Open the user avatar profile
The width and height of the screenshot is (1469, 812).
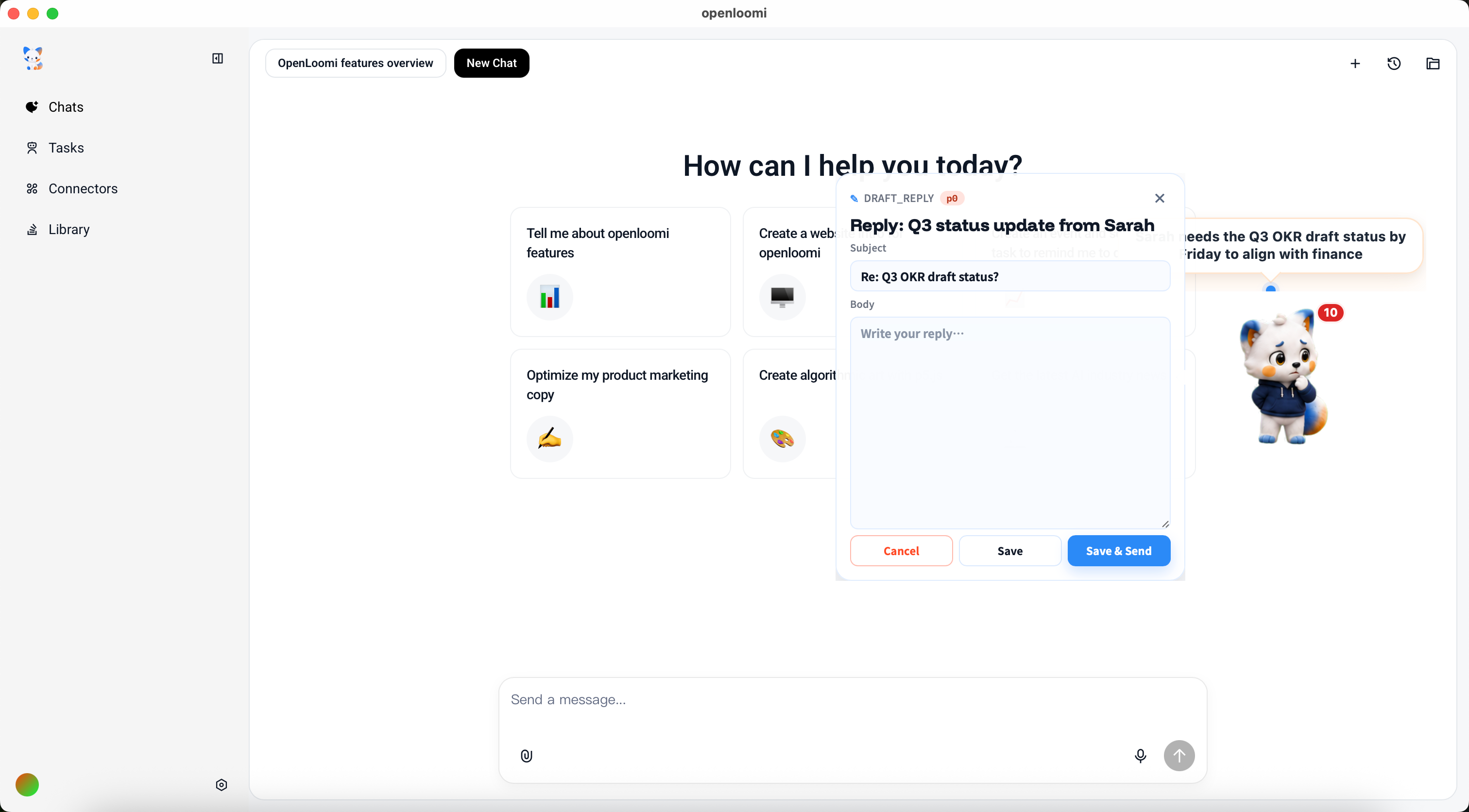point(27,785)
